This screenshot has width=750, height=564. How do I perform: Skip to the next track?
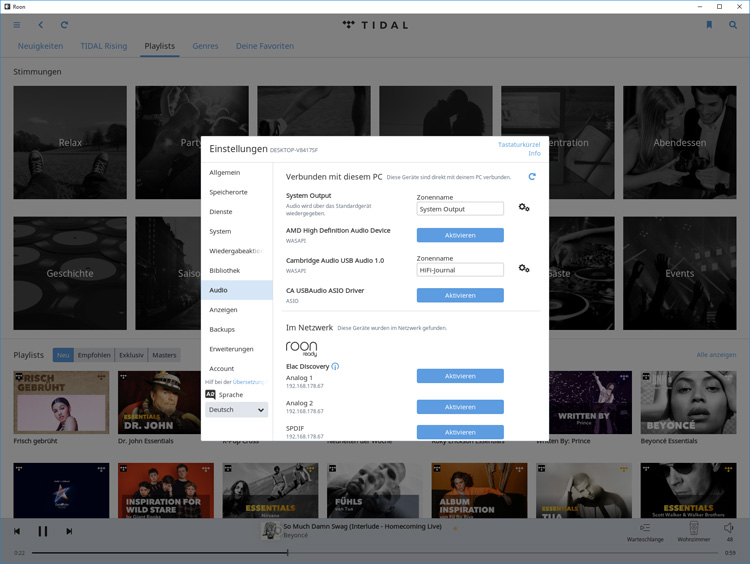pos(69,531)
